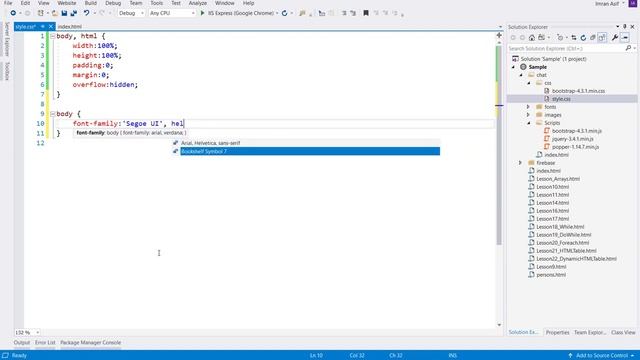Open the File menu
This screenshot has width=640, height=360.
[8, 3]
